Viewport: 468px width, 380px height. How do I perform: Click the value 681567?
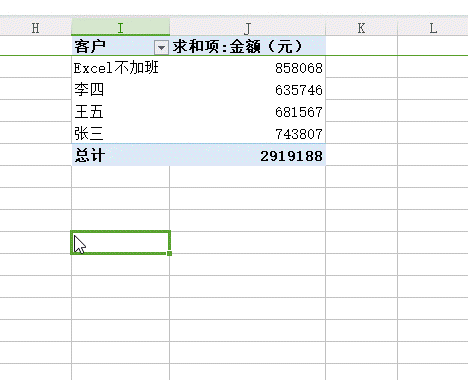point(299,112)
